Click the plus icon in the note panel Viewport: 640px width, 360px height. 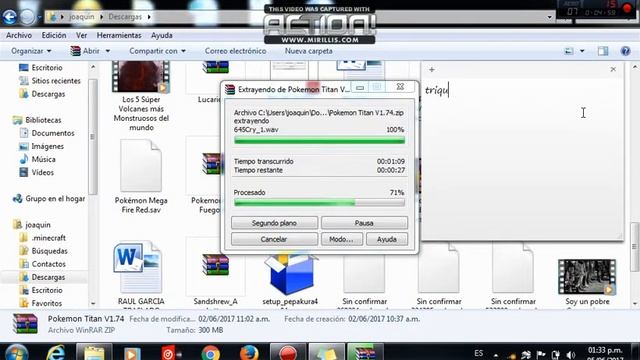[x=432, y=70]
